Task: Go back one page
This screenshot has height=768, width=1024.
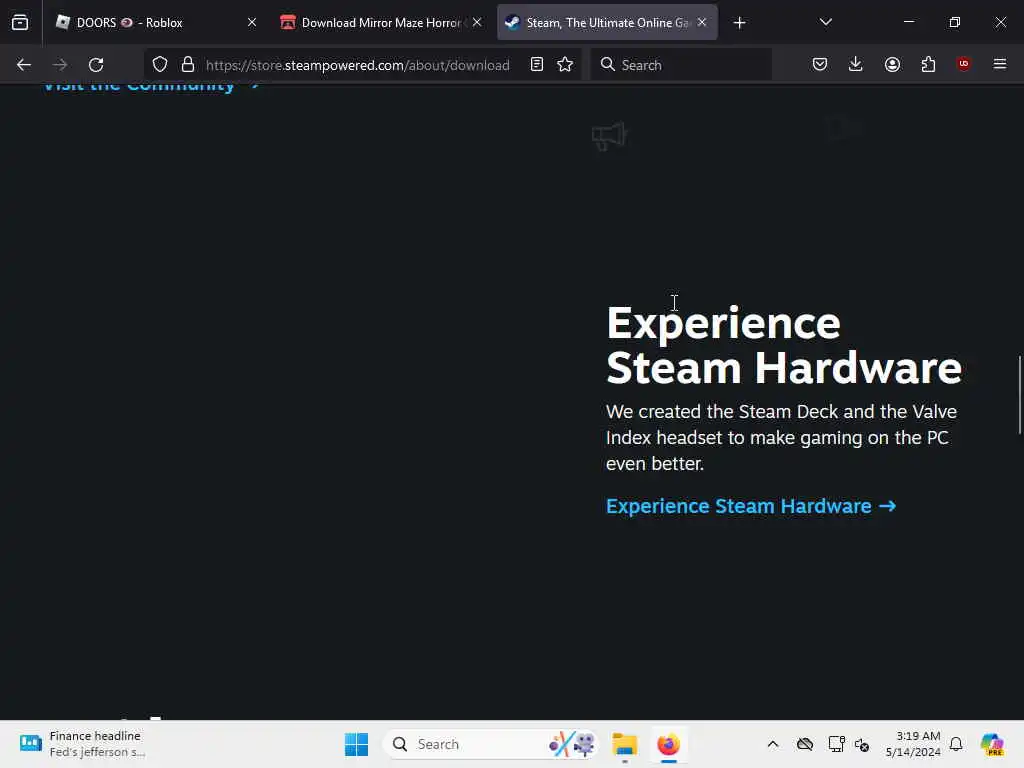Action: click(x=24, y=65)
